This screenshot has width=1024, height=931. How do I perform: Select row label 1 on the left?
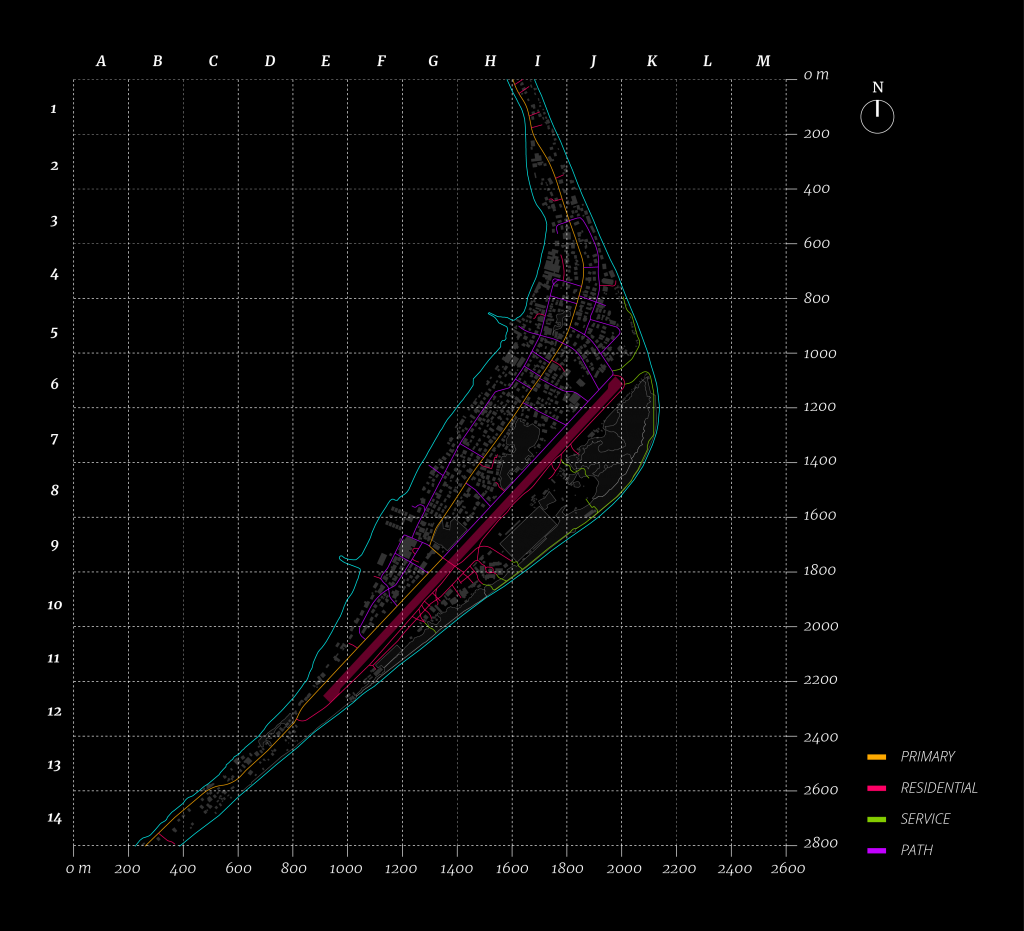(54, 109)
